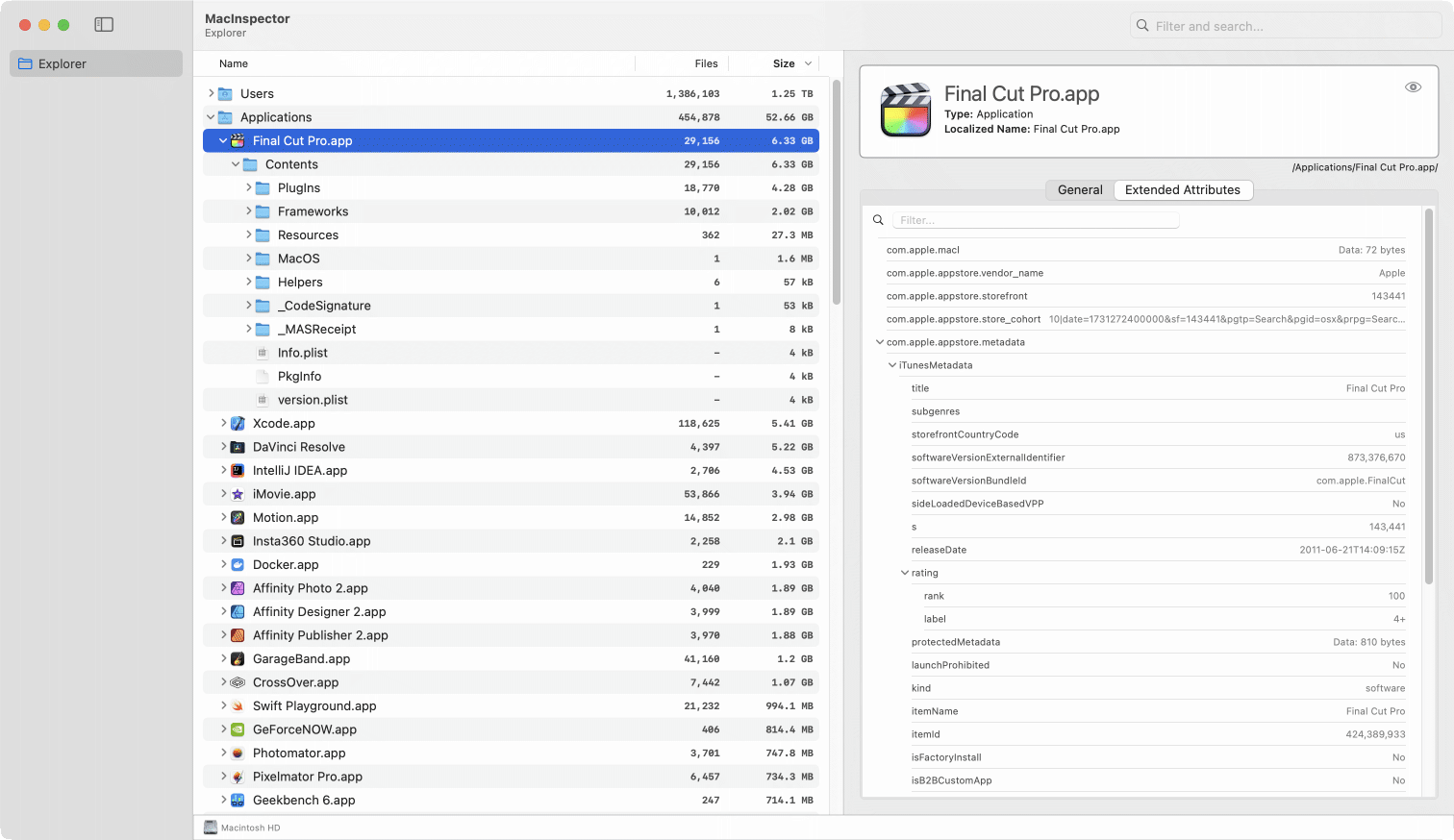Click the Macintosh HD disk icon
This screenshot has width=1454, height=840.
point(211,828)
